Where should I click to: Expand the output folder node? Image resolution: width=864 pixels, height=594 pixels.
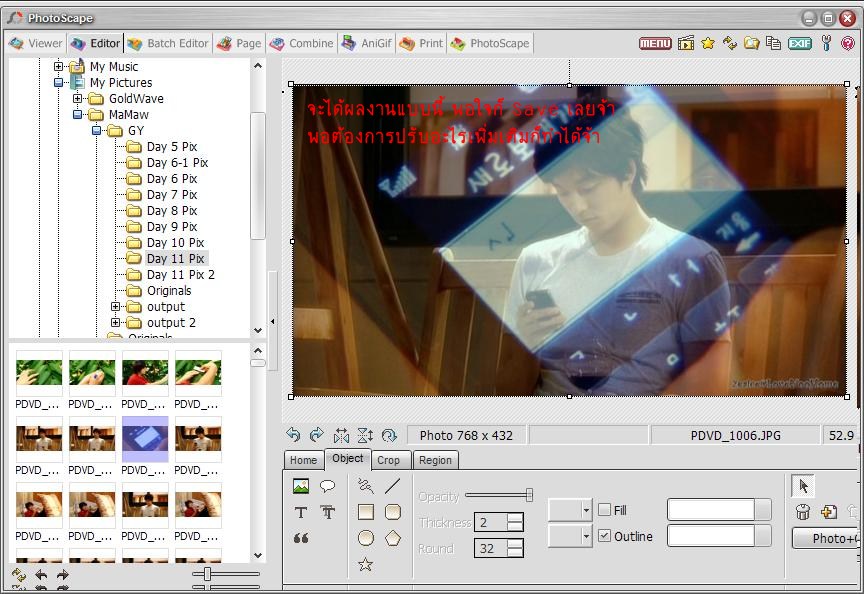115,306
